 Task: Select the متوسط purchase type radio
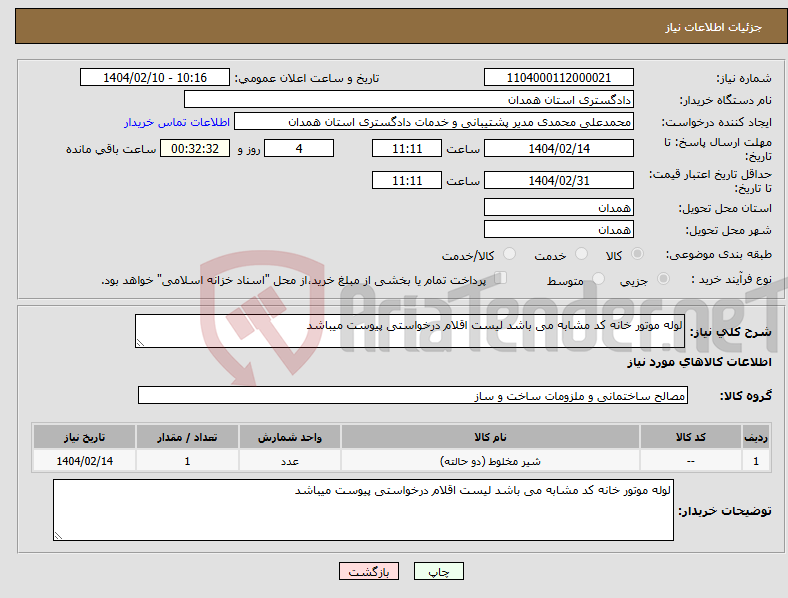pos(599,278)
